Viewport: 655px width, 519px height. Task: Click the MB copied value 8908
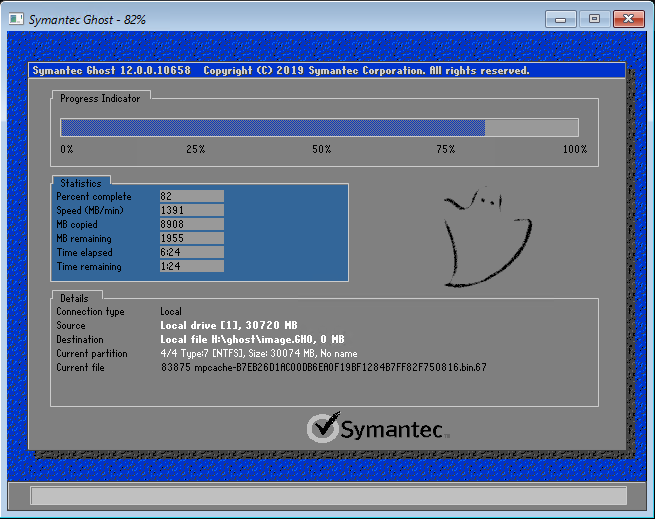(x=192, y=224)
